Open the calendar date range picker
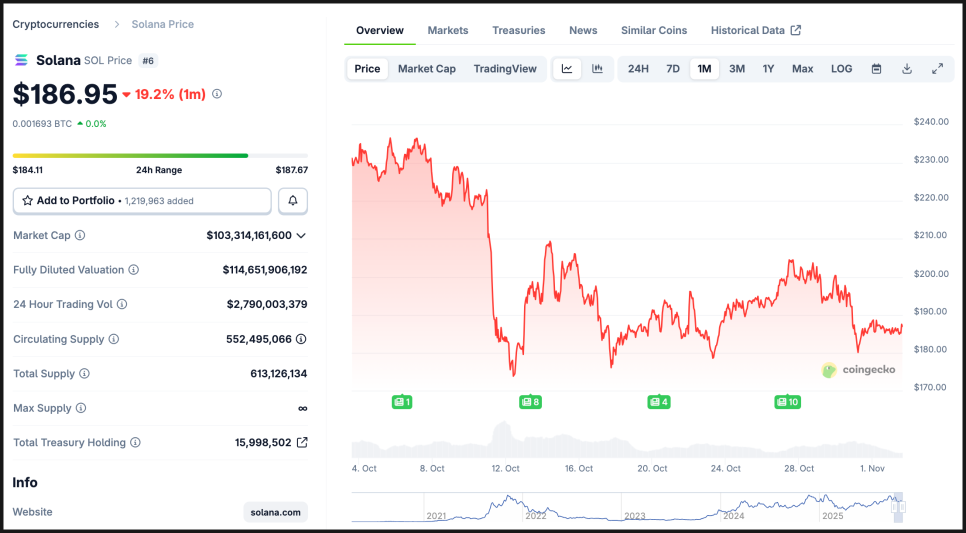 pyautogui.click(x=876, y=69)
